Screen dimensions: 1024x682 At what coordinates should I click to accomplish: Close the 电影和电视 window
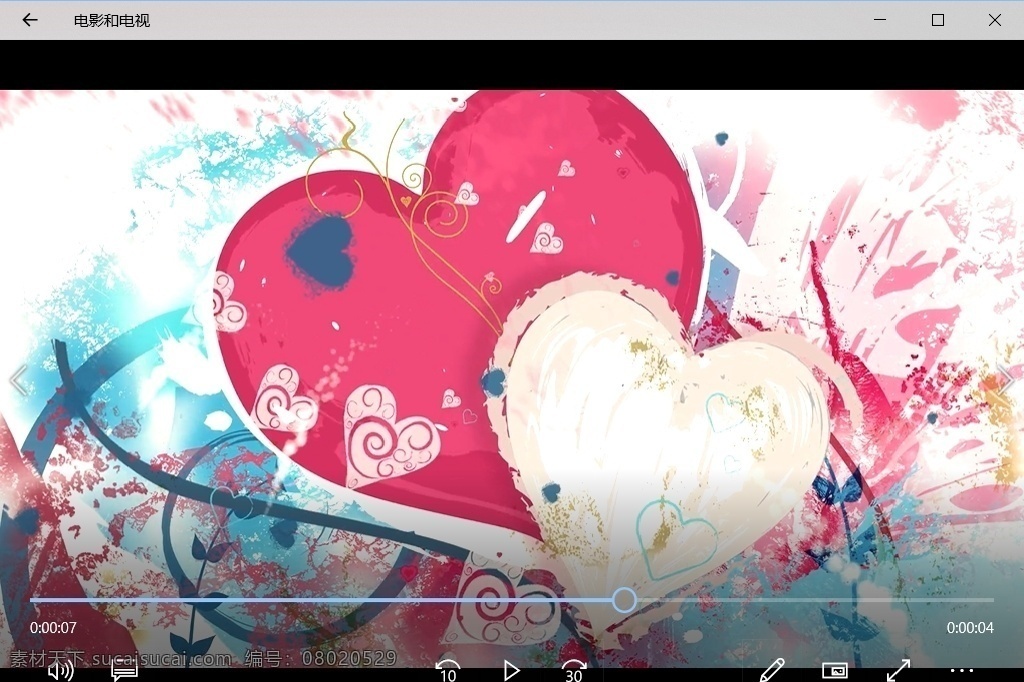click(x=995, y=20)
